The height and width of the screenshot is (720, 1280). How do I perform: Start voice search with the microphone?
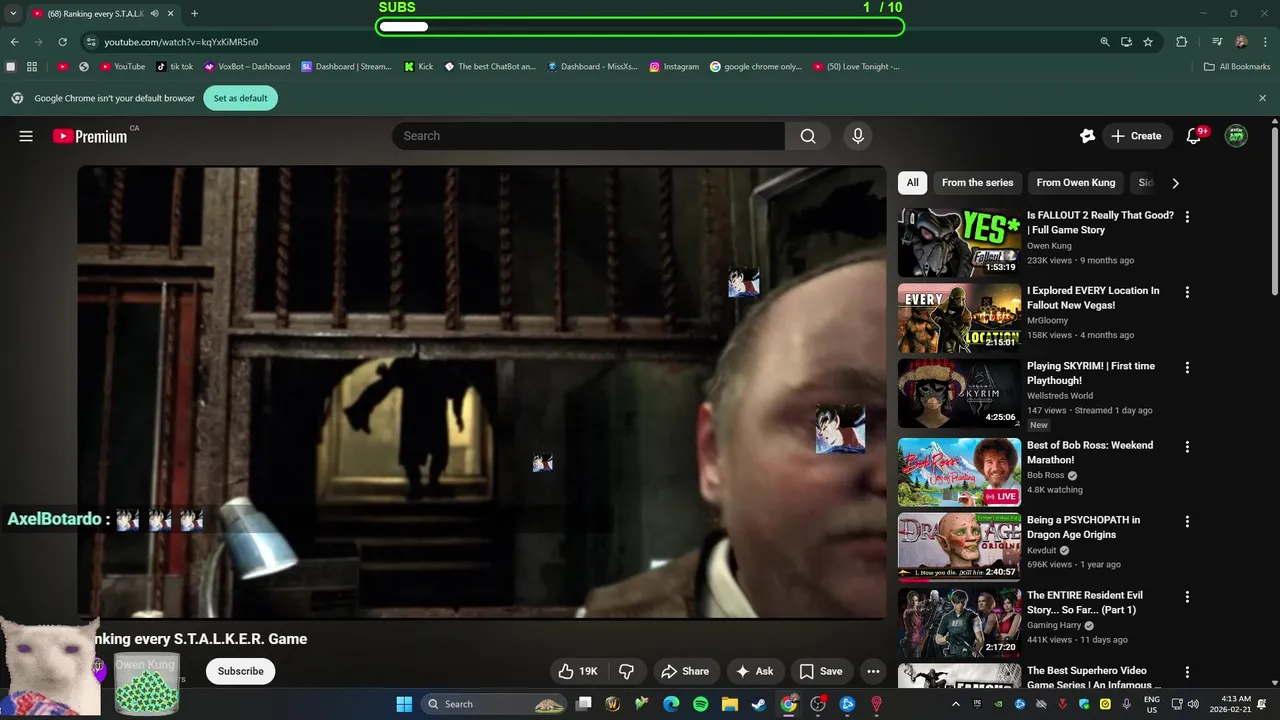click(858, 136)
